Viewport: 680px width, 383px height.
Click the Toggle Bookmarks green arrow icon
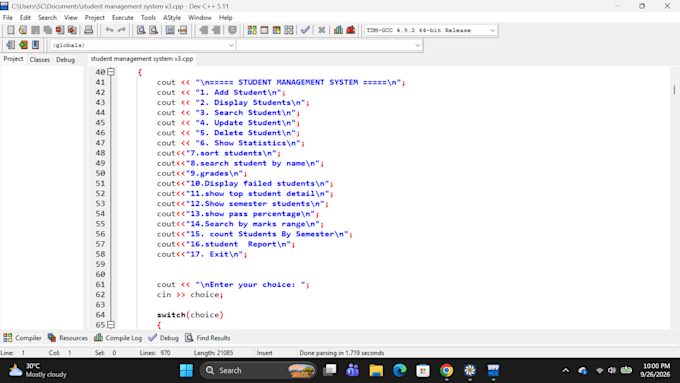pyautogui.click(x=23, y=45)
